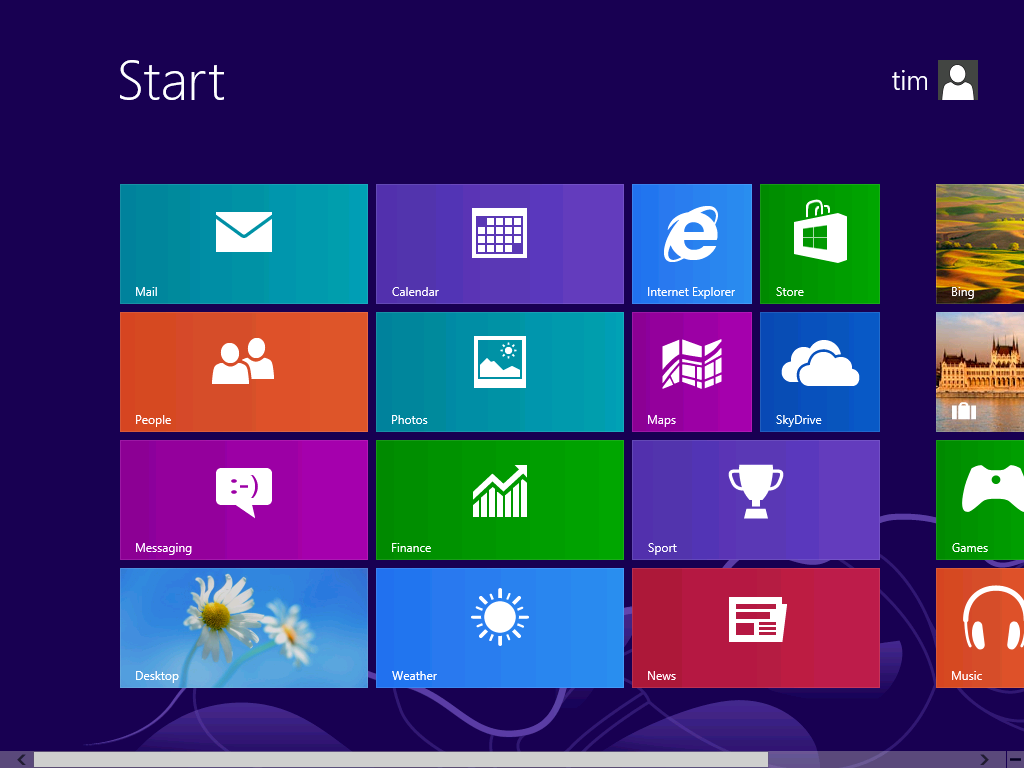Open SkyDrive cloud storage
This screenshot has height=768, width=1024.
pos(819,371)
